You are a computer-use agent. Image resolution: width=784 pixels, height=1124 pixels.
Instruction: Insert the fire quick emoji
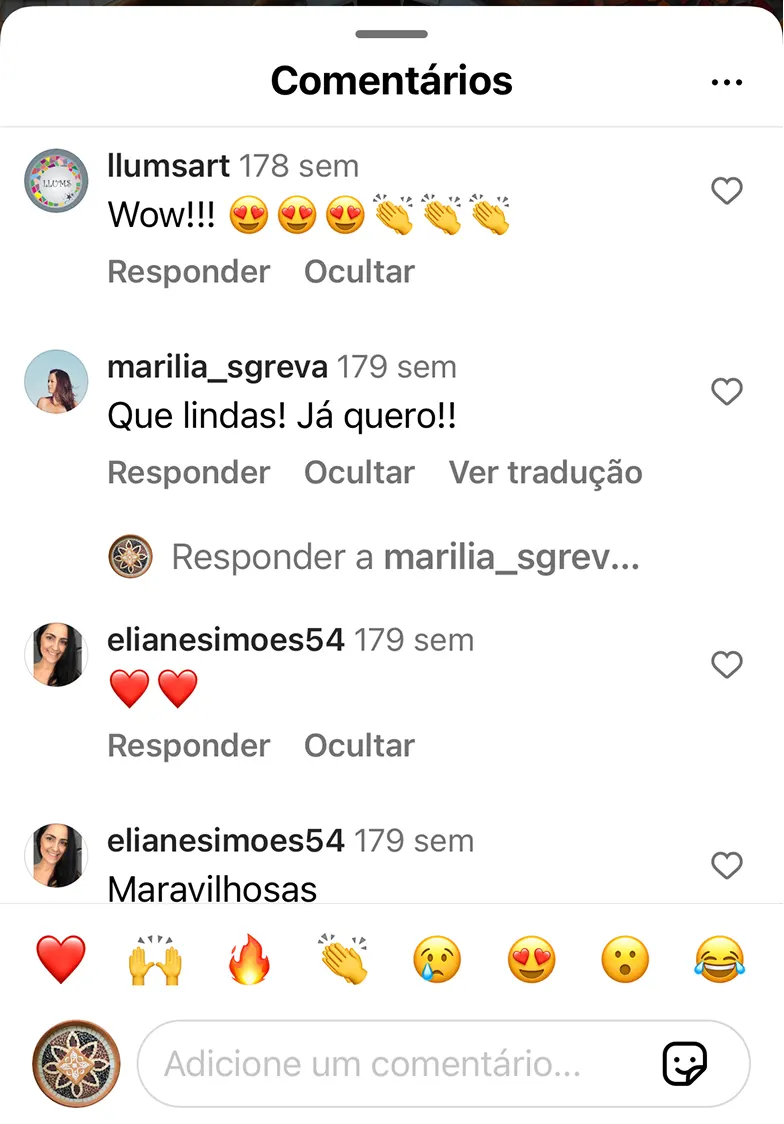coord(249,959)
